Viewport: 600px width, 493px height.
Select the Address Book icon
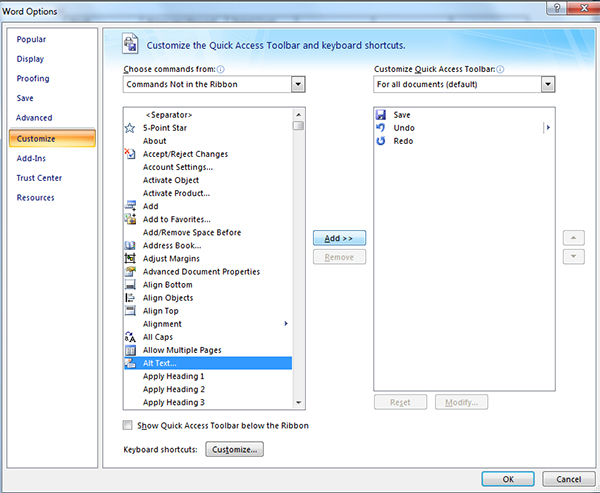(129, 245)
